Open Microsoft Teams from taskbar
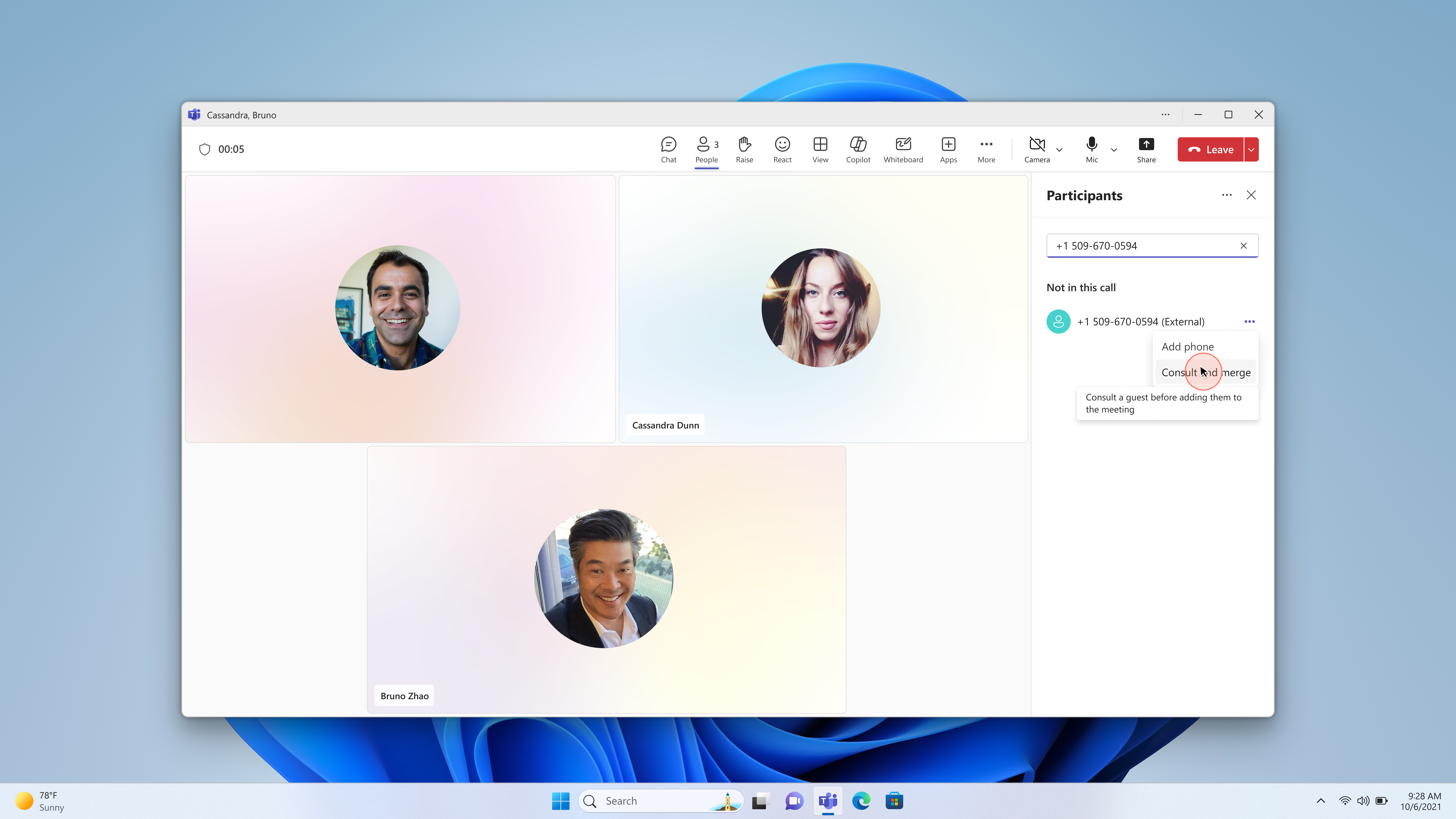Viewport: 1456px width, 819px height. coord(828,801)
